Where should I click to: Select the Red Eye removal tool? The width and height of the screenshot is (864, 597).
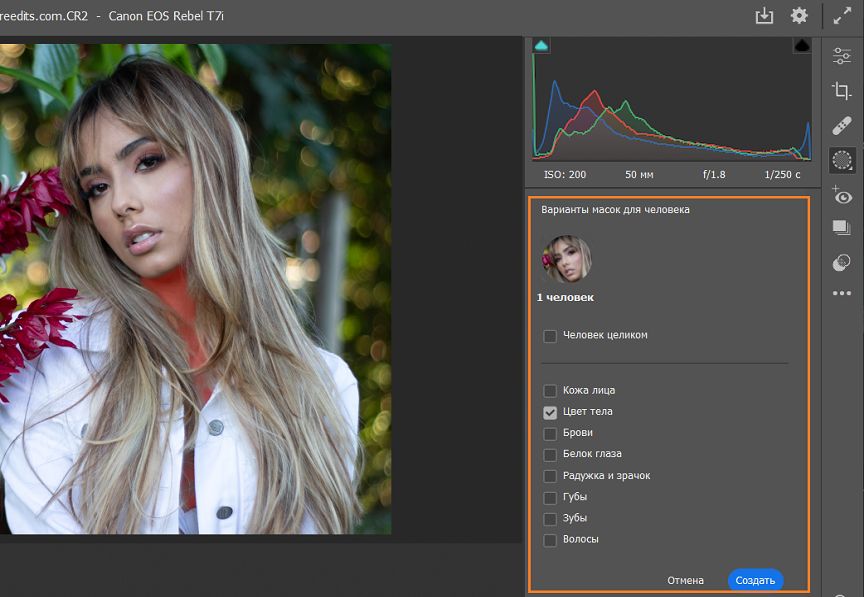[x=841, y=196]
